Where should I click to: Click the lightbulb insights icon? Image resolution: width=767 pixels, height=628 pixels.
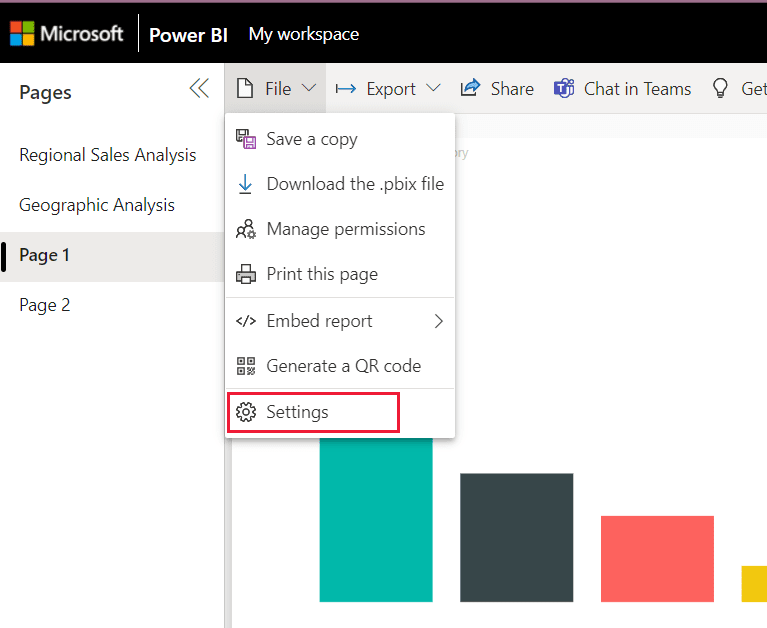pyautogui.click(x=720, y=89)
